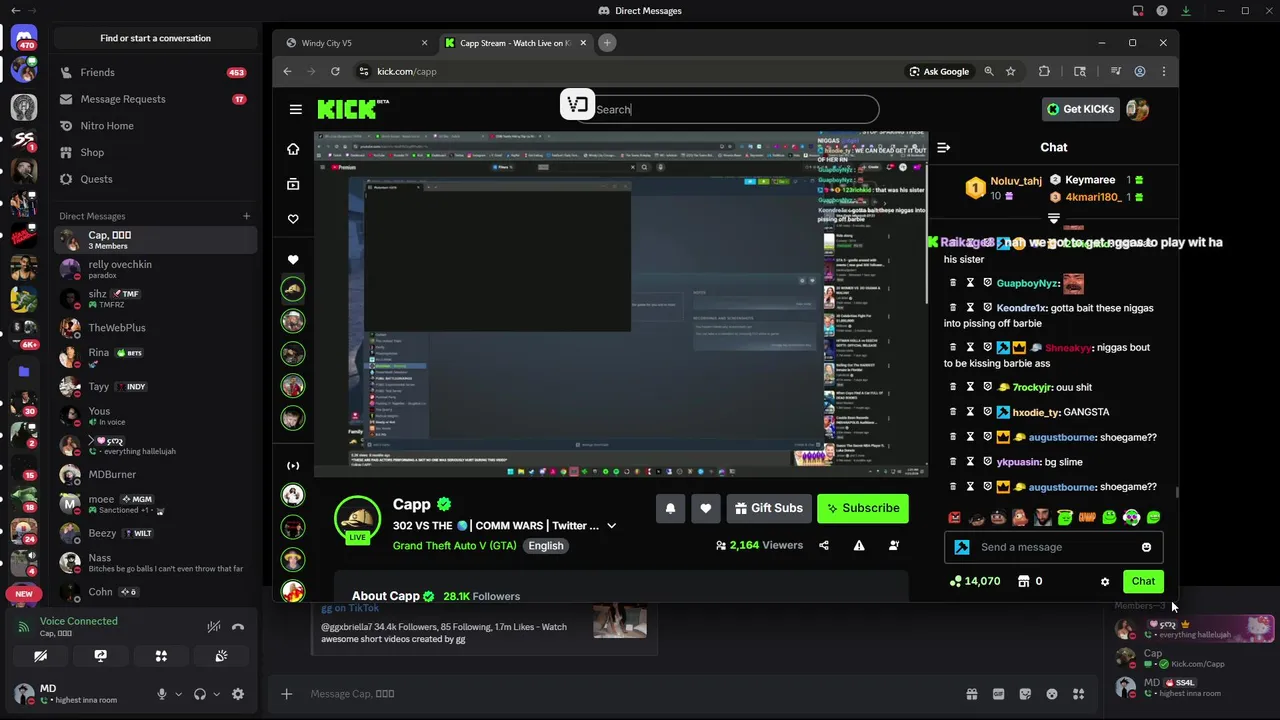The height and width of the screenshot is (720, 1280).
Task: Click Send a message field in Kick chat
Action: pyautogui.click(x=1055, y=547)
